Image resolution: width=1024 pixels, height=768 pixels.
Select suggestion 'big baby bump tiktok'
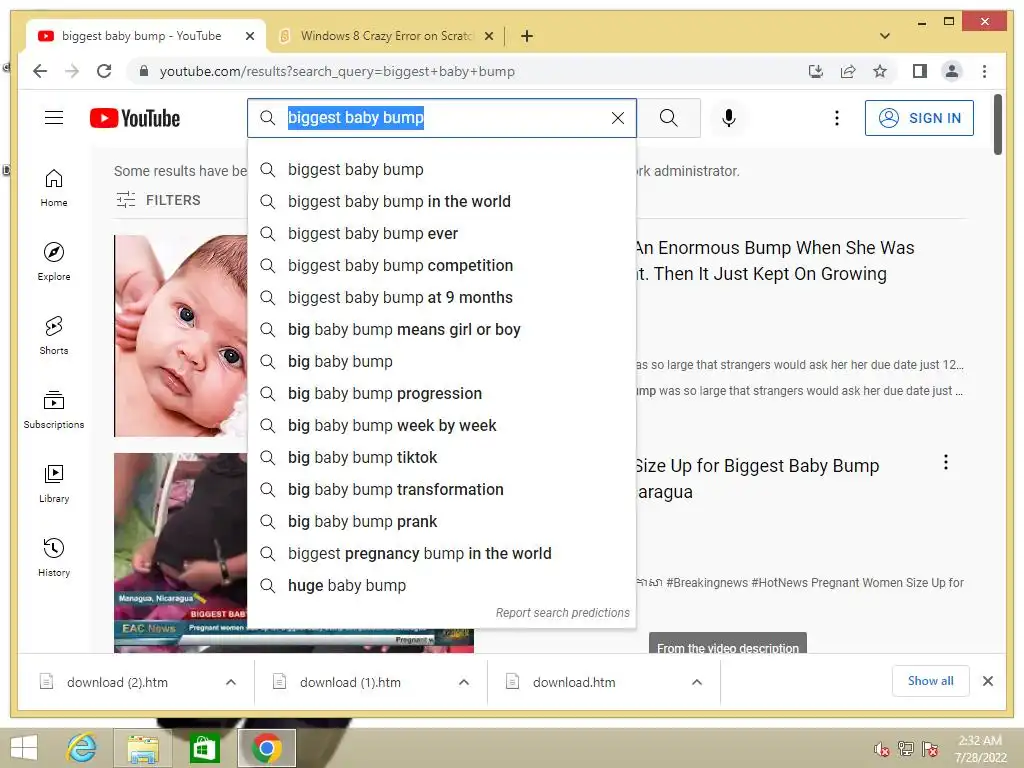tap(441, 457)
